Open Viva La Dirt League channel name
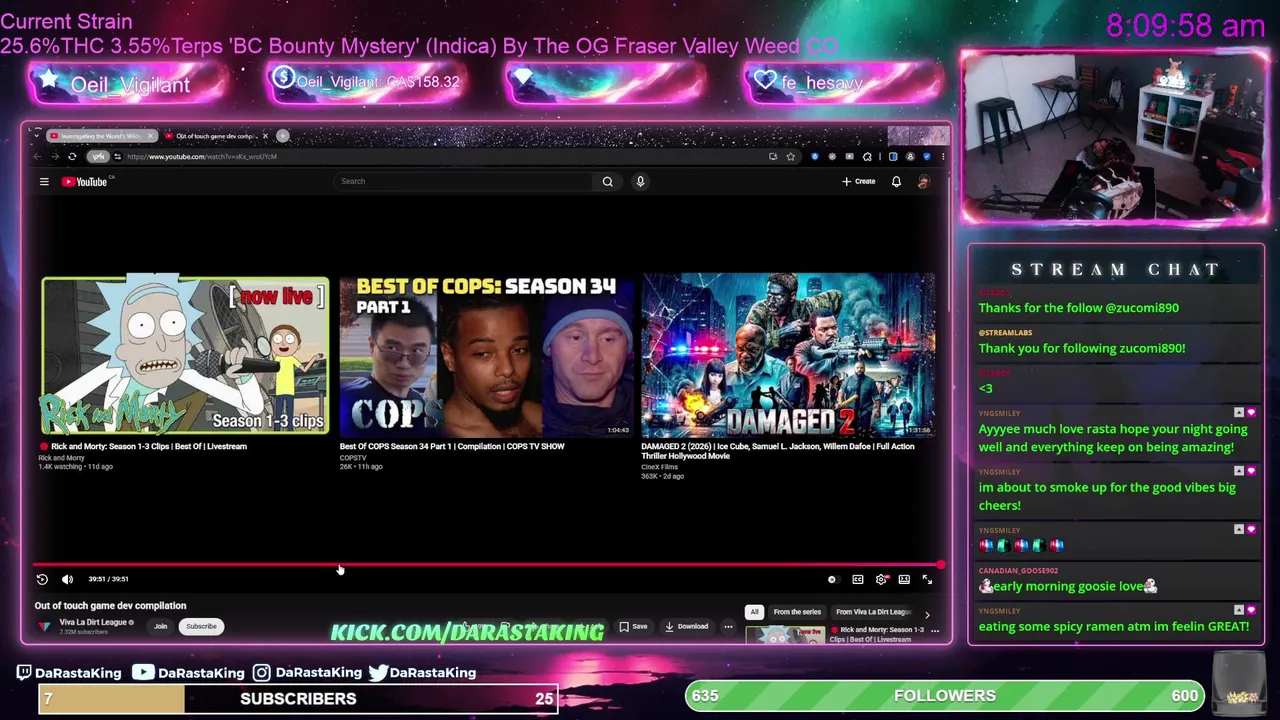This screenshot has width=1280, height=720. pos(93,622)
